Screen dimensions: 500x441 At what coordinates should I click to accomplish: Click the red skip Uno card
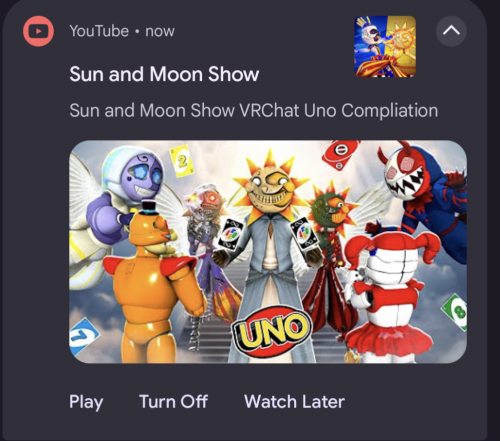[341, 154]
